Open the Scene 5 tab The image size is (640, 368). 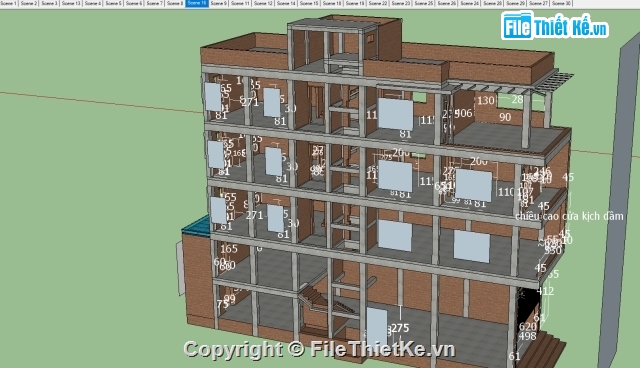coord(113,3)
